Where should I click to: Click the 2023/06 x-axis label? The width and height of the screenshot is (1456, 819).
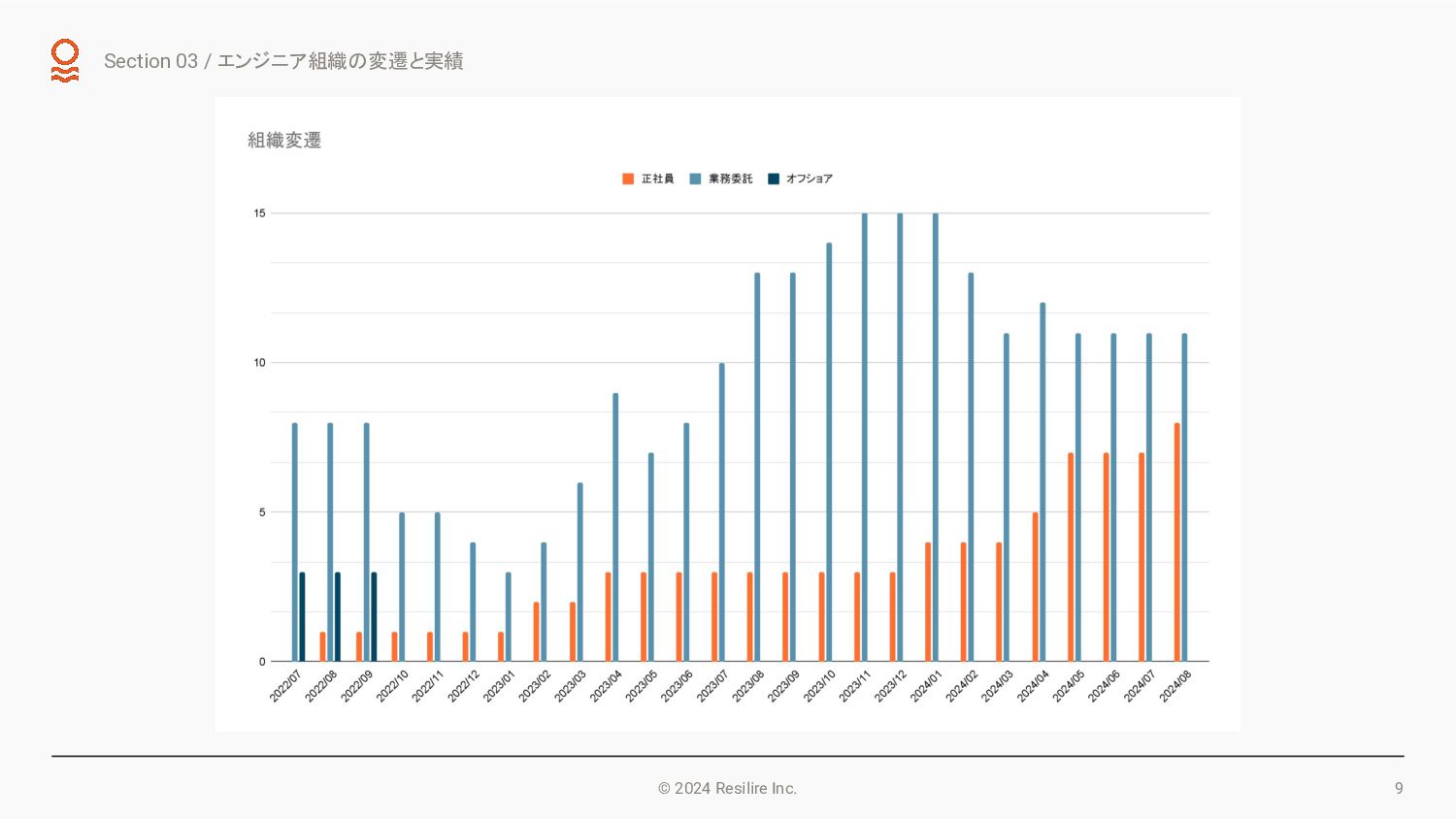[x=677, y=686]
